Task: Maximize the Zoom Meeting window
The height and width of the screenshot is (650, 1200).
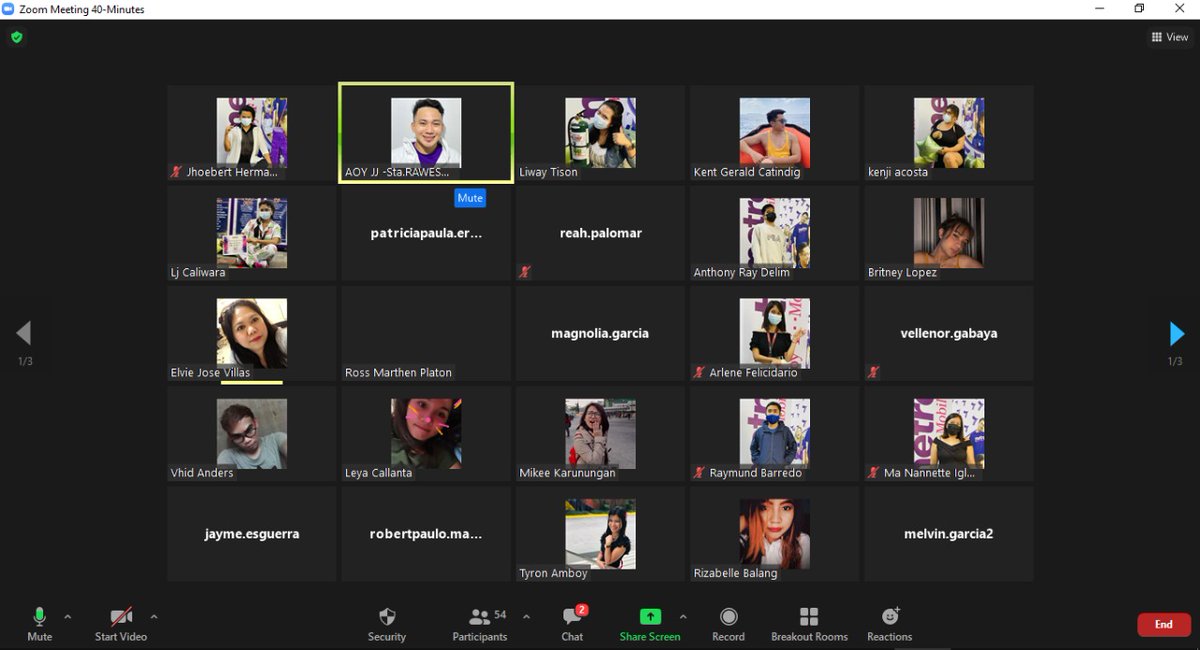Action: (1139, 9)
